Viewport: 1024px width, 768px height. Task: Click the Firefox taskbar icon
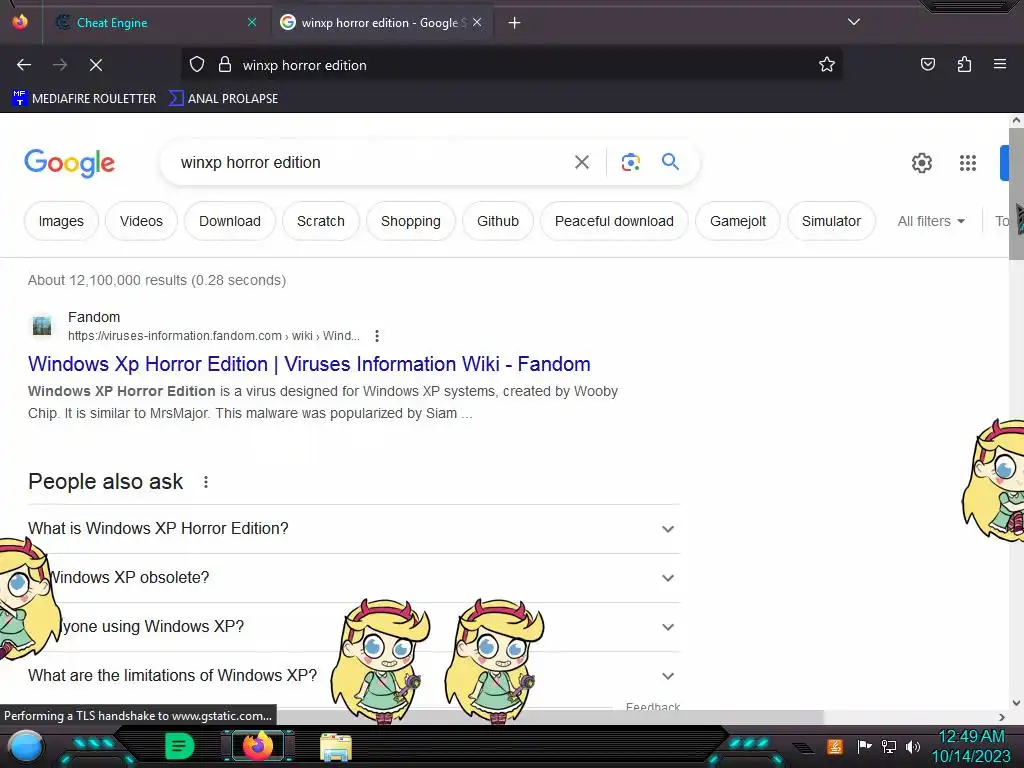coord(257,746)
